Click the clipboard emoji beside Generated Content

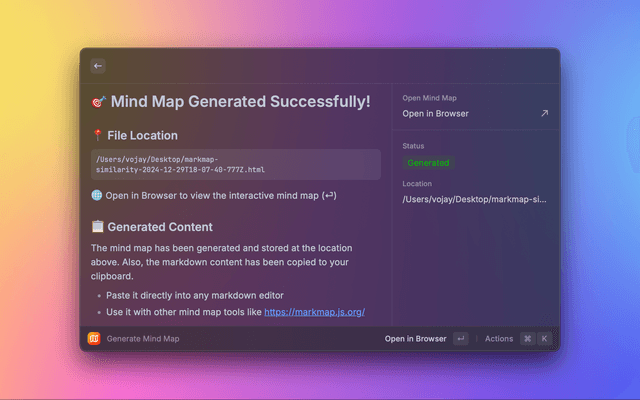click(x=97, y=227)
